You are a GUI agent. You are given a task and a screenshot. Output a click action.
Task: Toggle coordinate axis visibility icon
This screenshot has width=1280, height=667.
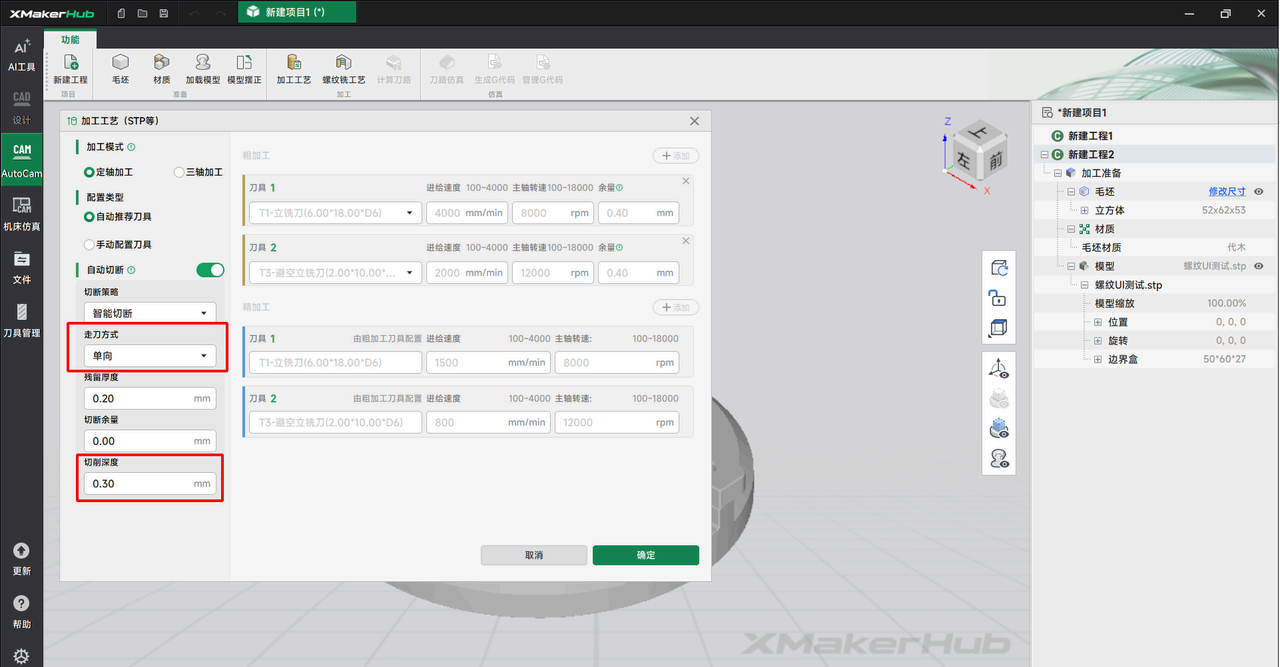[x=999, y=368]
